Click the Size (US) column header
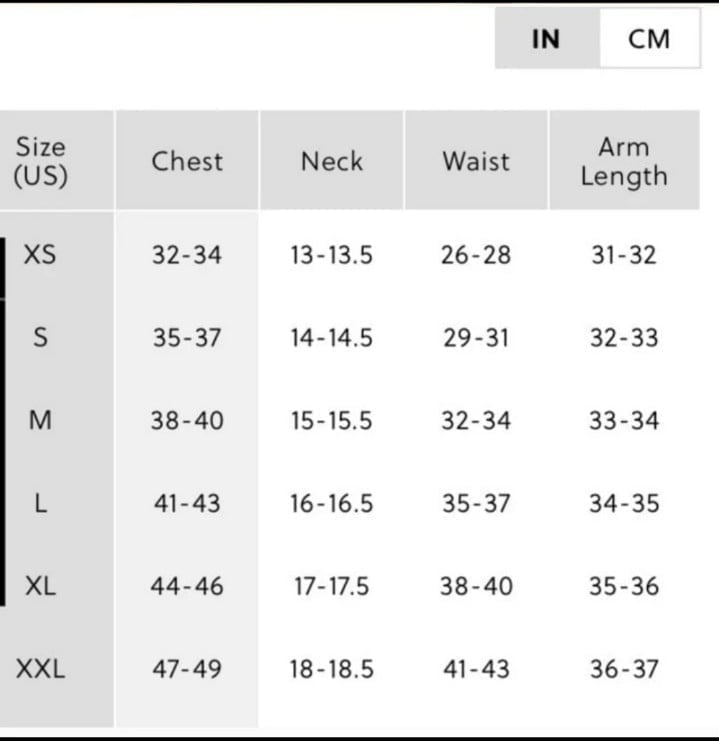719x741 pixels. (41, 161)
